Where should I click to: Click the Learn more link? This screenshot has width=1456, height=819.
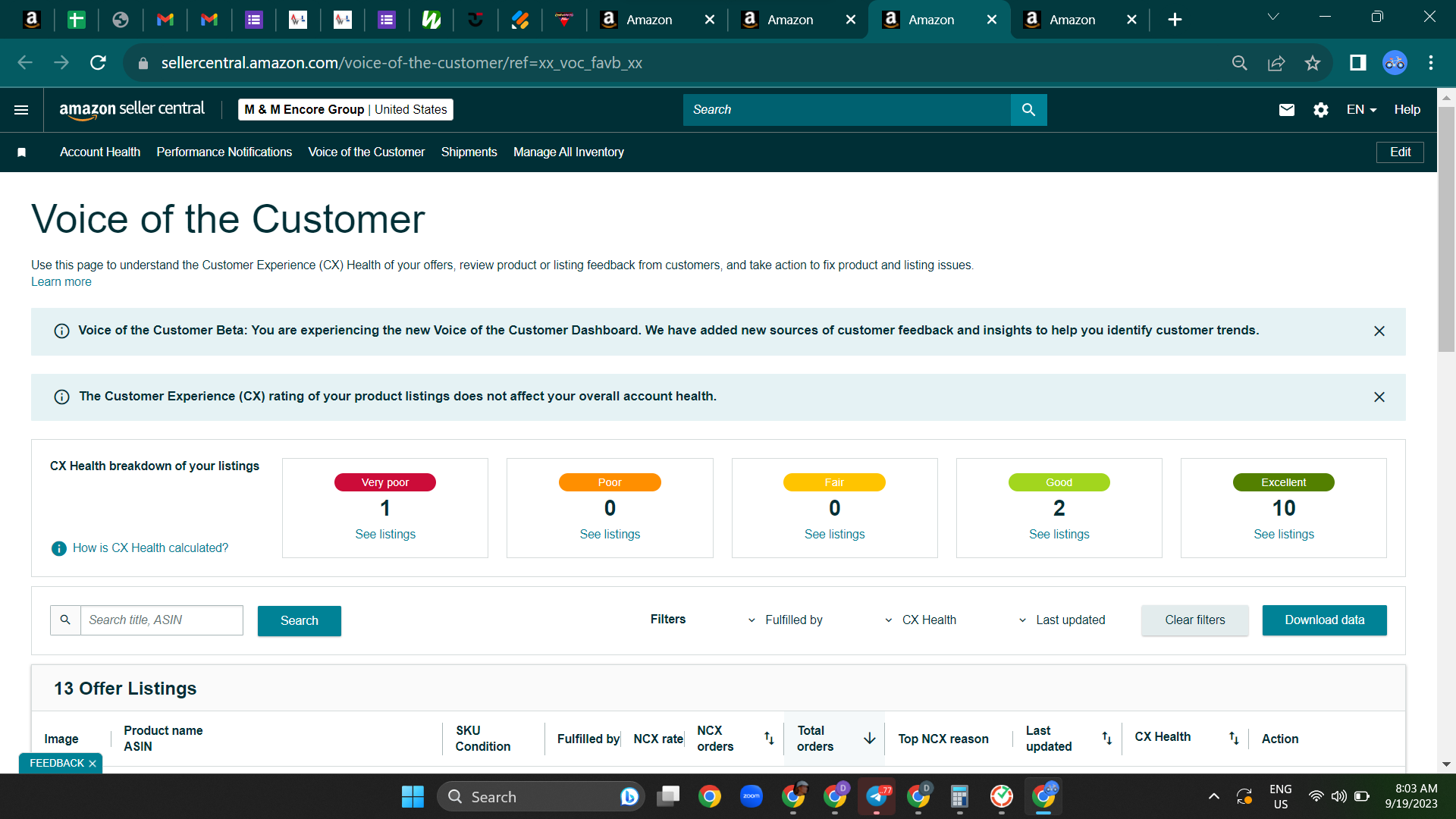[61, 282]
